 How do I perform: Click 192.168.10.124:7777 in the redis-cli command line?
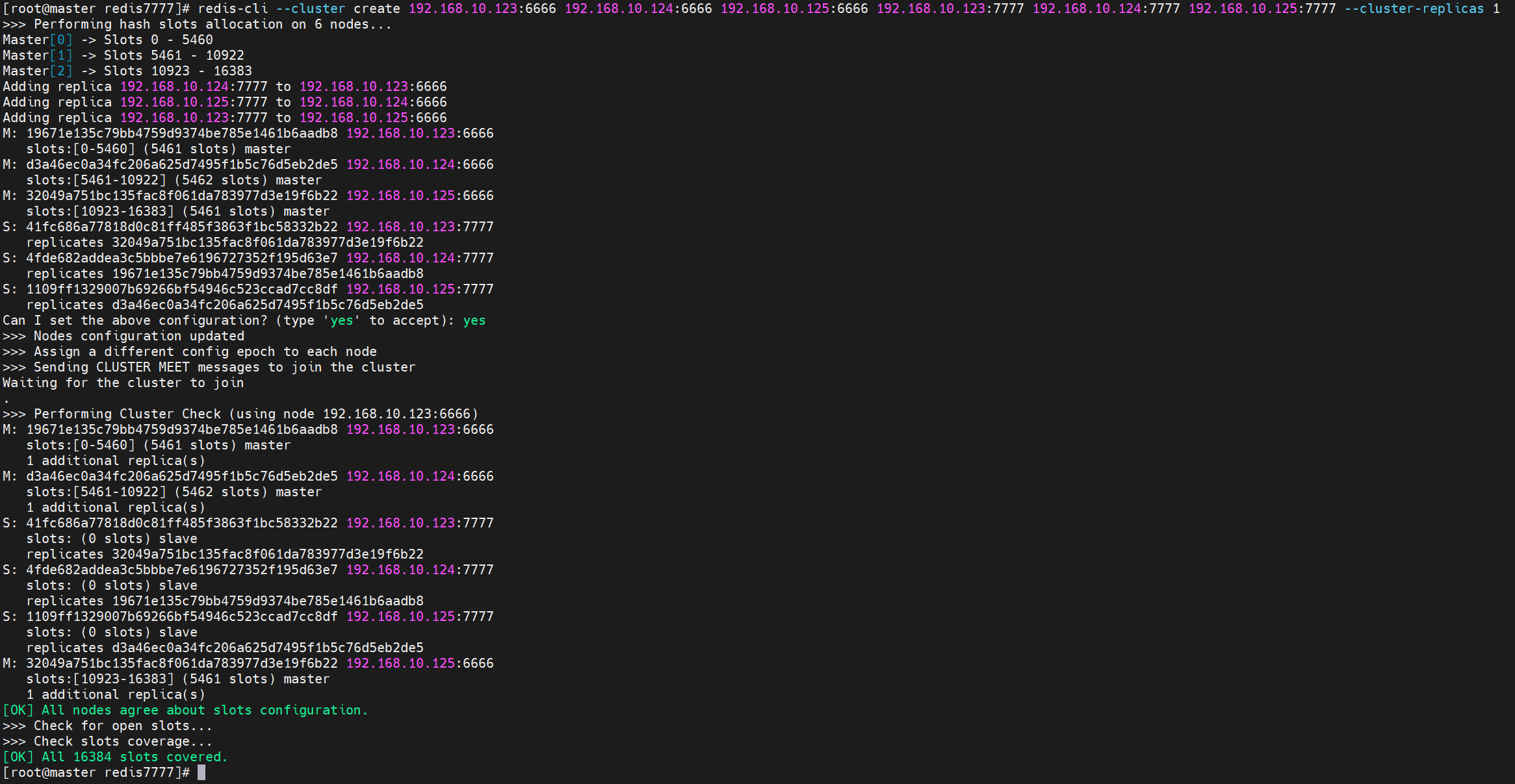tap(1106, 8)
